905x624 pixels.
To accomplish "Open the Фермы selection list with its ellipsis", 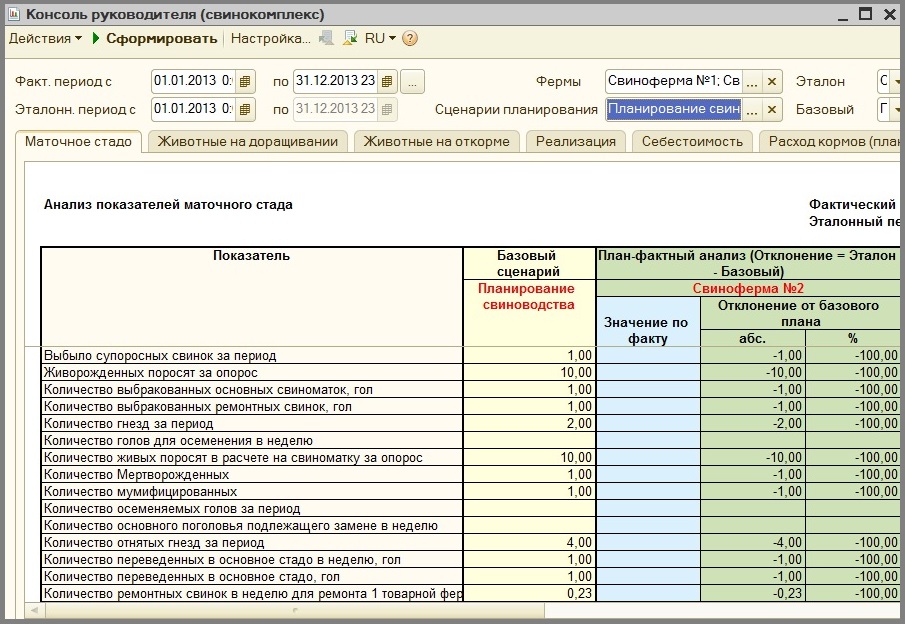I will pos(751,81).
